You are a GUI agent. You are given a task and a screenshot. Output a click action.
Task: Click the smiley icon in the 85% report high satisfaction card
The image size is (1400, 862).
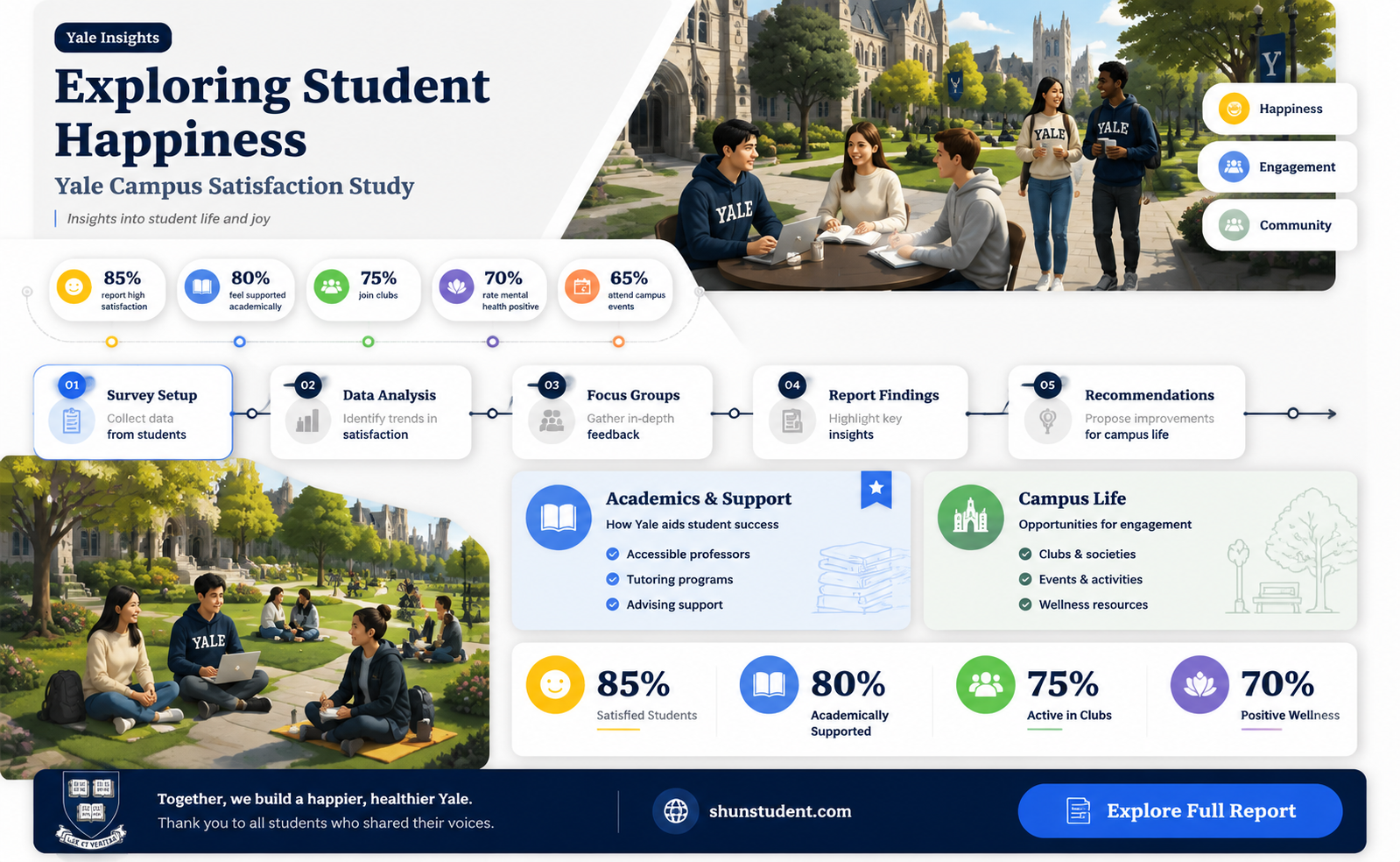tap(74, 287)
